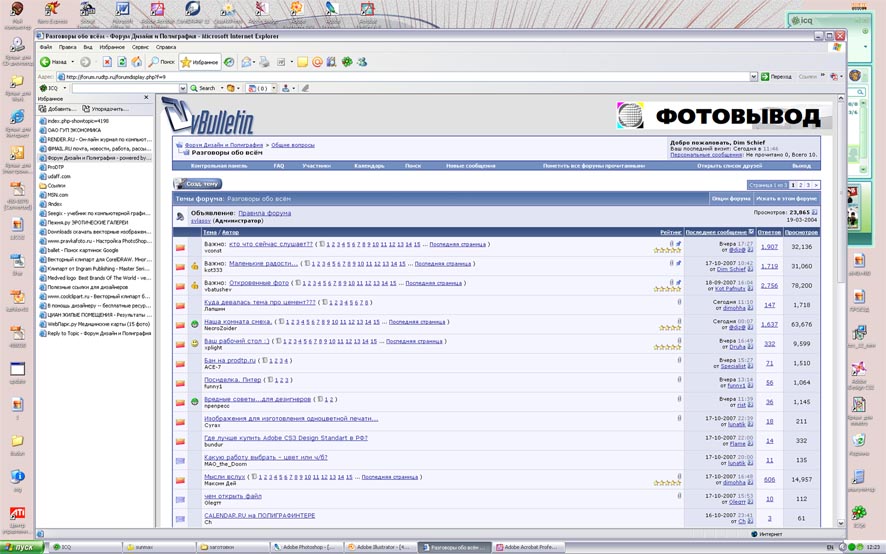The image size is (886, 554).
Task: Go to the Home page icon
Action: click(137, 62)
